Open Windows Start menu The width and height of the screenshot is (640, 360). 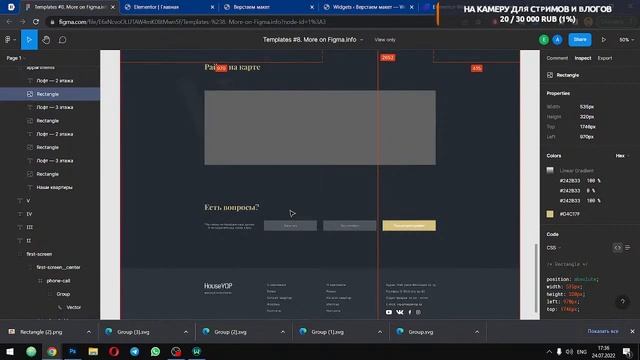(10, 351)
